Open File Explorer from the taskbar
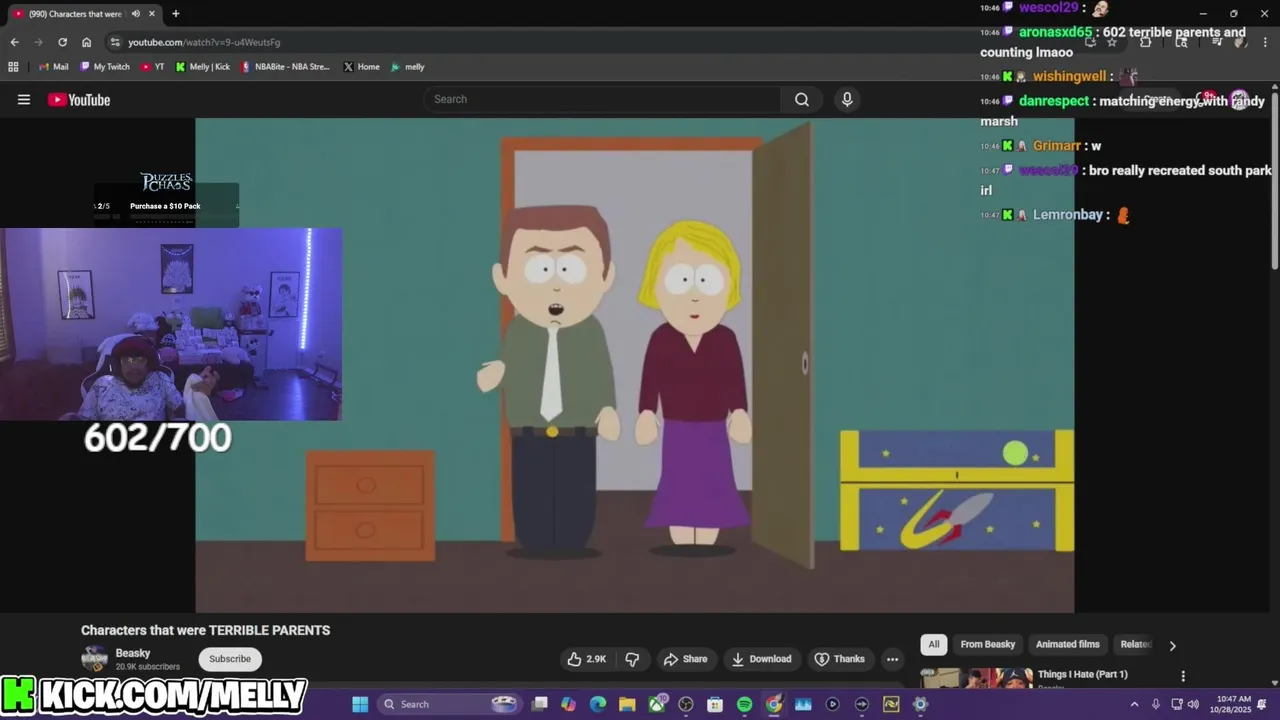 627,704
